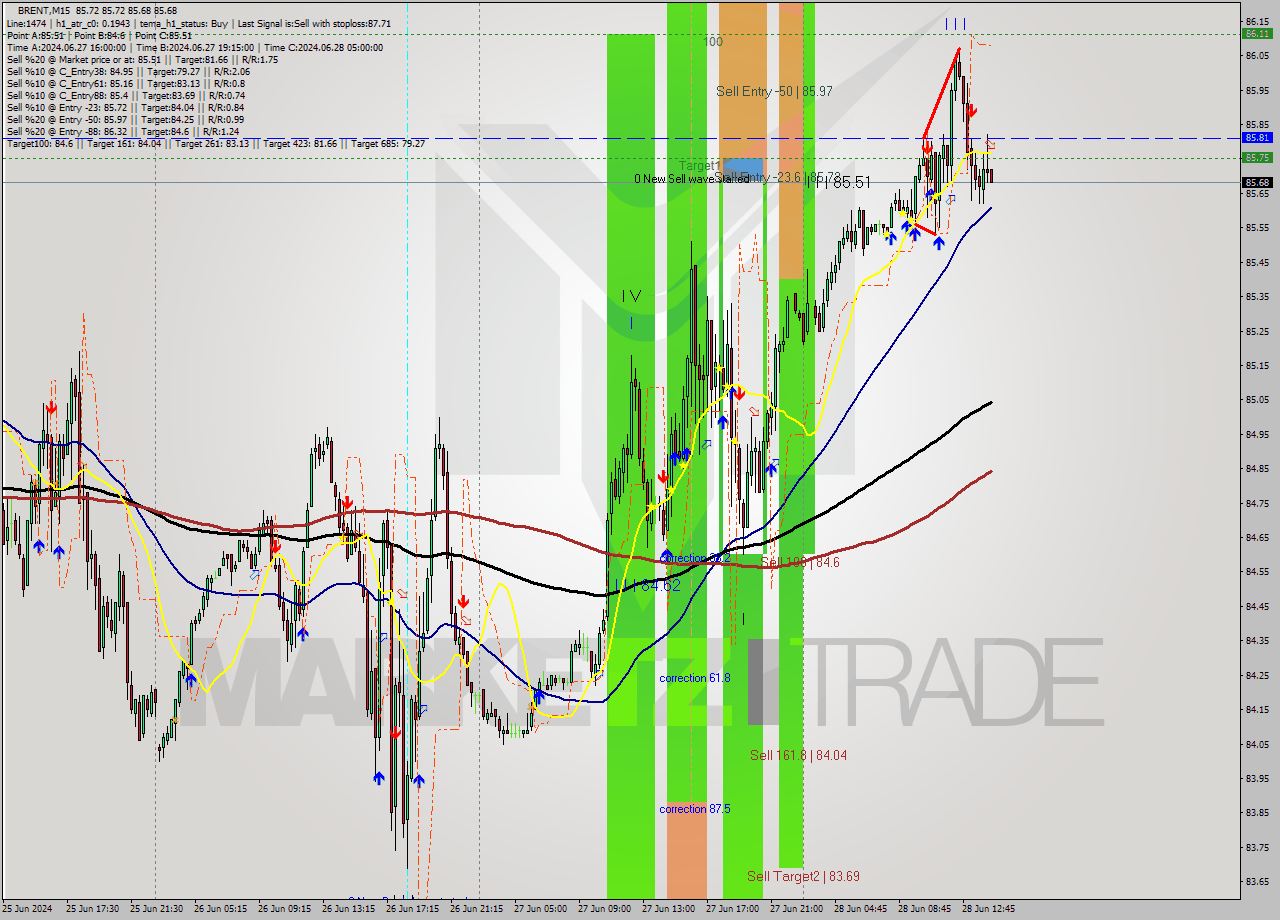This screenshot has height=920, width=1280.
Task: Click the '26 Jun 21:15' time axis label
Action: pyautogui.click(x=476, y=909)
